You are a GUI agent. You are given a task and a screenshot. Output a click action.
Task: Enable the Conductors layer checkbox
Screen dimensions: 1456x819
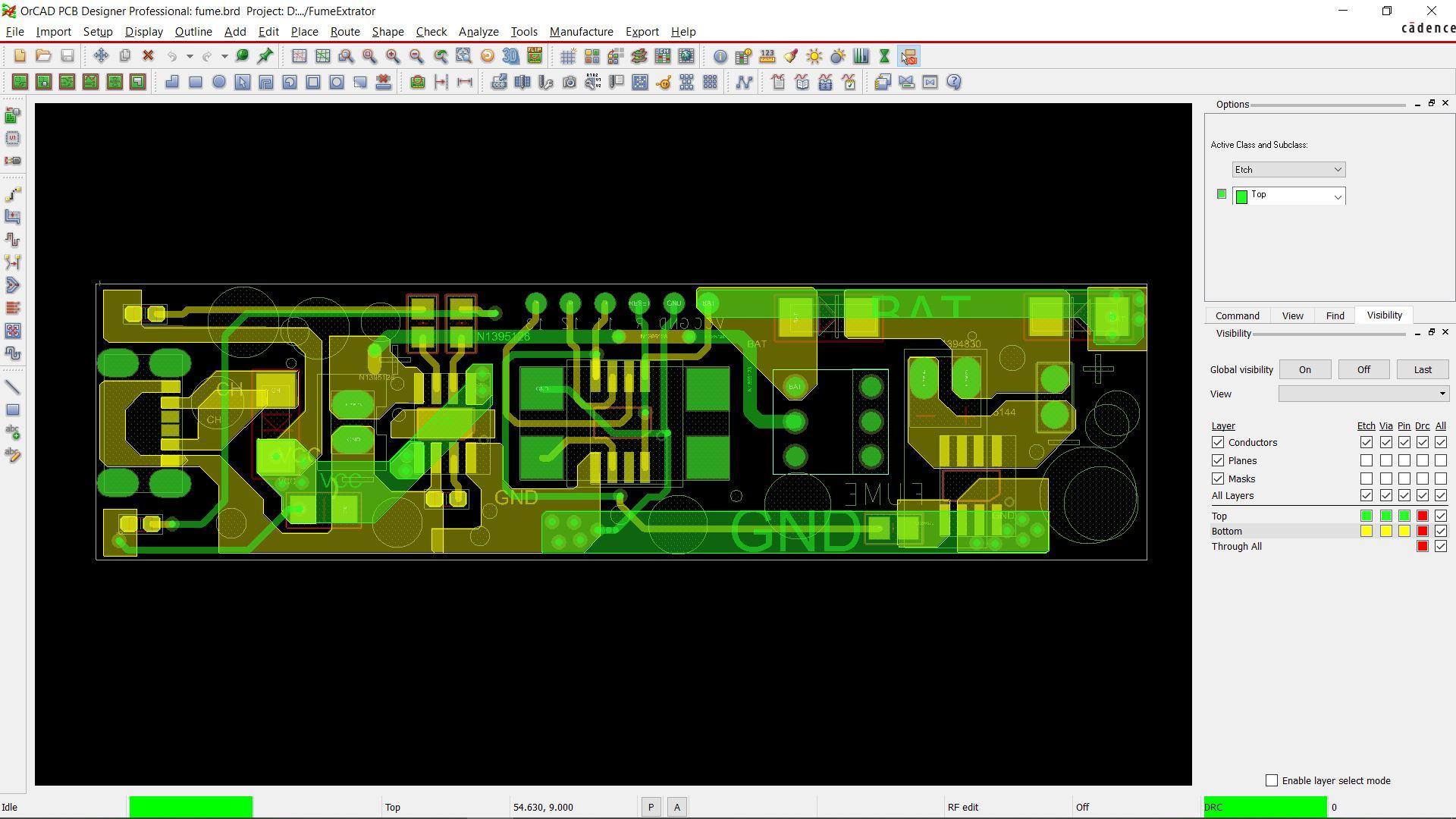1219,442
